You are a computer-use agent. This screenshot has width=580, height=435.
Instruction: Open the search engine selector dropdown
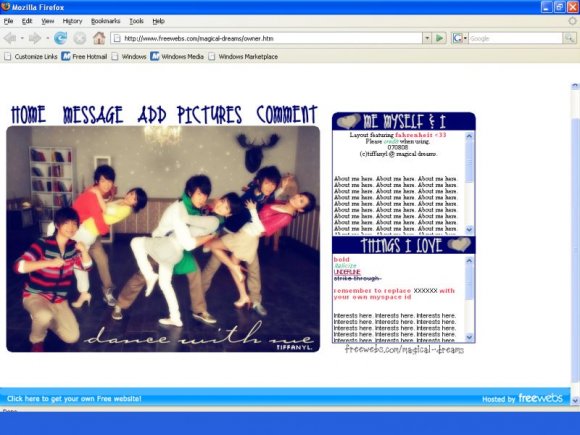point(460,38)
